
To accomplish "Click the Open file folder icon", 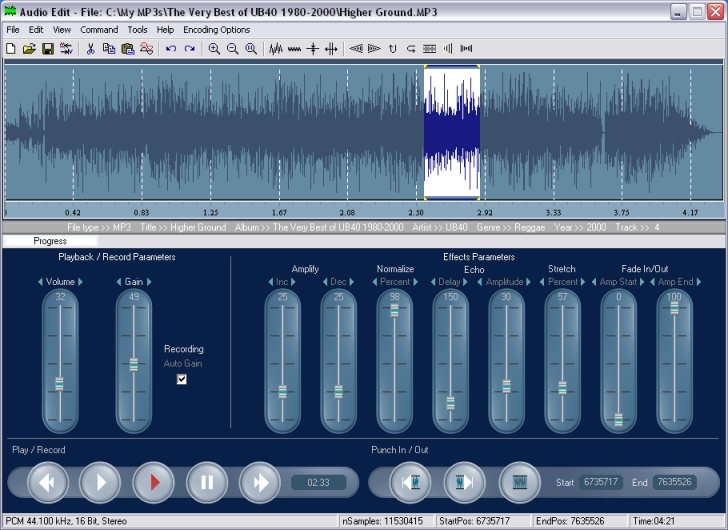I will pyautogui.click(x=29, y=48).
